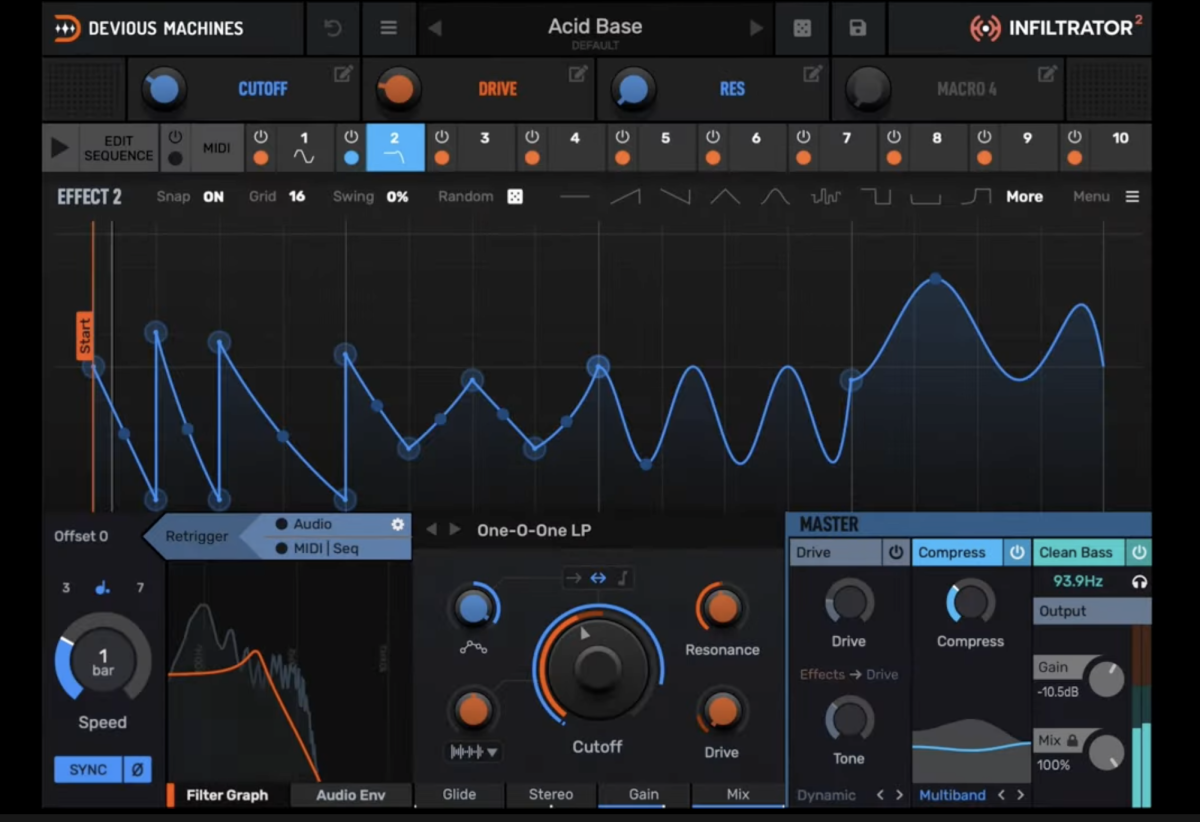Image resolution: width=1200 pixels, height=822 pixels.
Task: Go to the next preset arrow
Action: click(757, 28)
